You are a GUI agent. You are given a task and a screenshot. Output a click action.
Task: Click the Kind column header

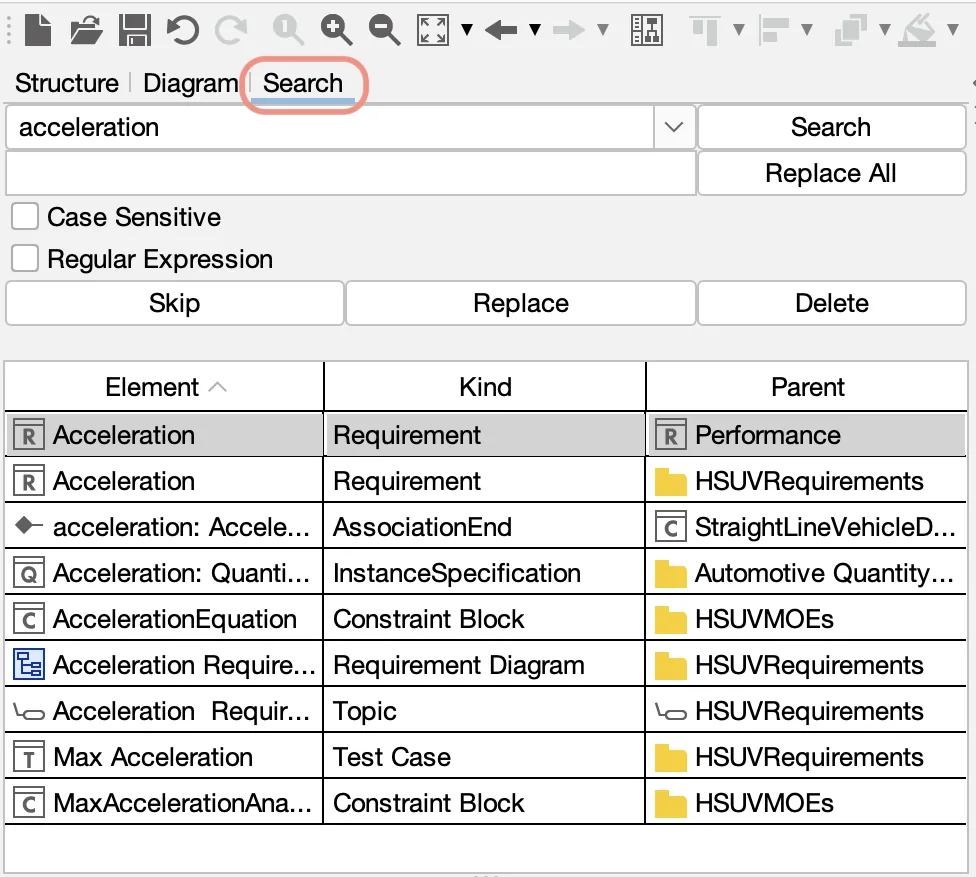coord(485,387)
